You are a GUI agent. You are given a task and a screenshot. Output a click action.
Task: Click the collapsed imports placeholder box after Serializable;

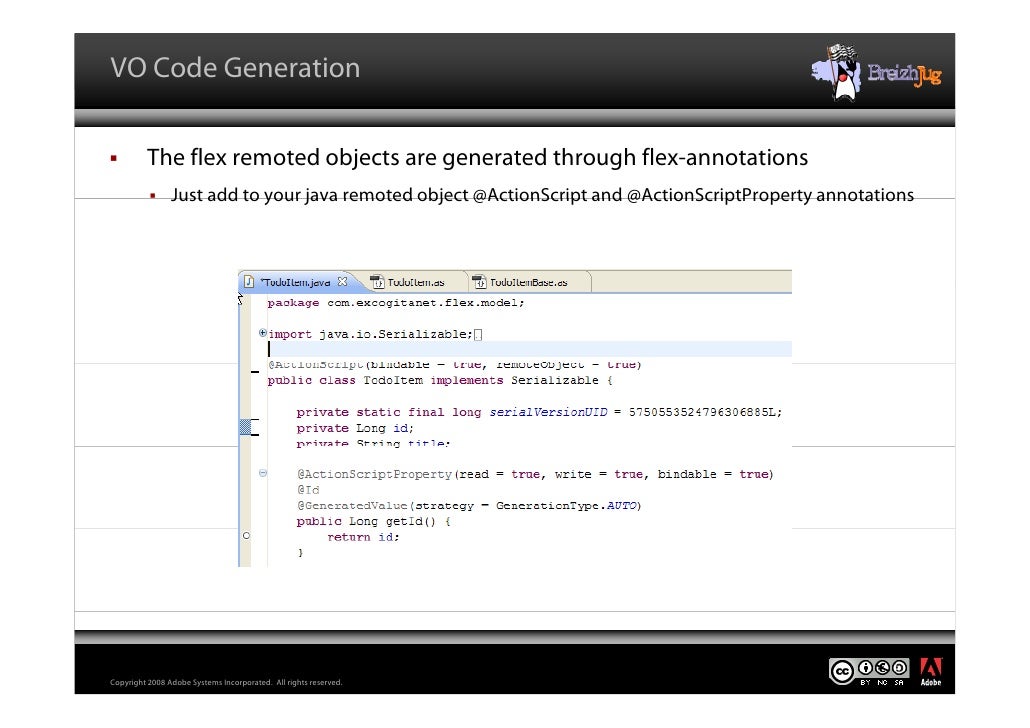point(479,334)
